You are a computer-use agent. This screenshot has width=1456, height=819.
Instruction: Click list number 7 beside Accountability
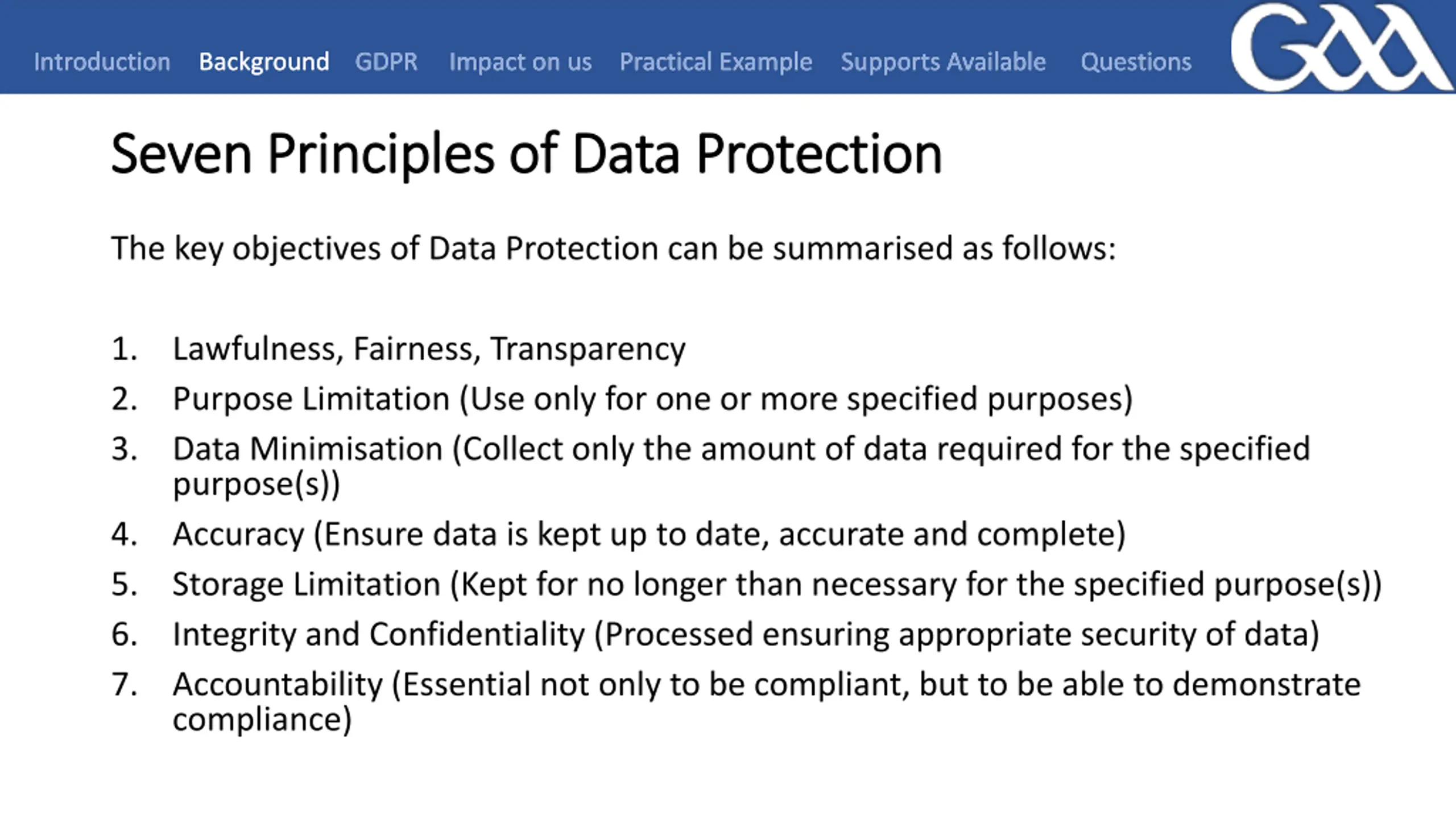click(124, 684)
